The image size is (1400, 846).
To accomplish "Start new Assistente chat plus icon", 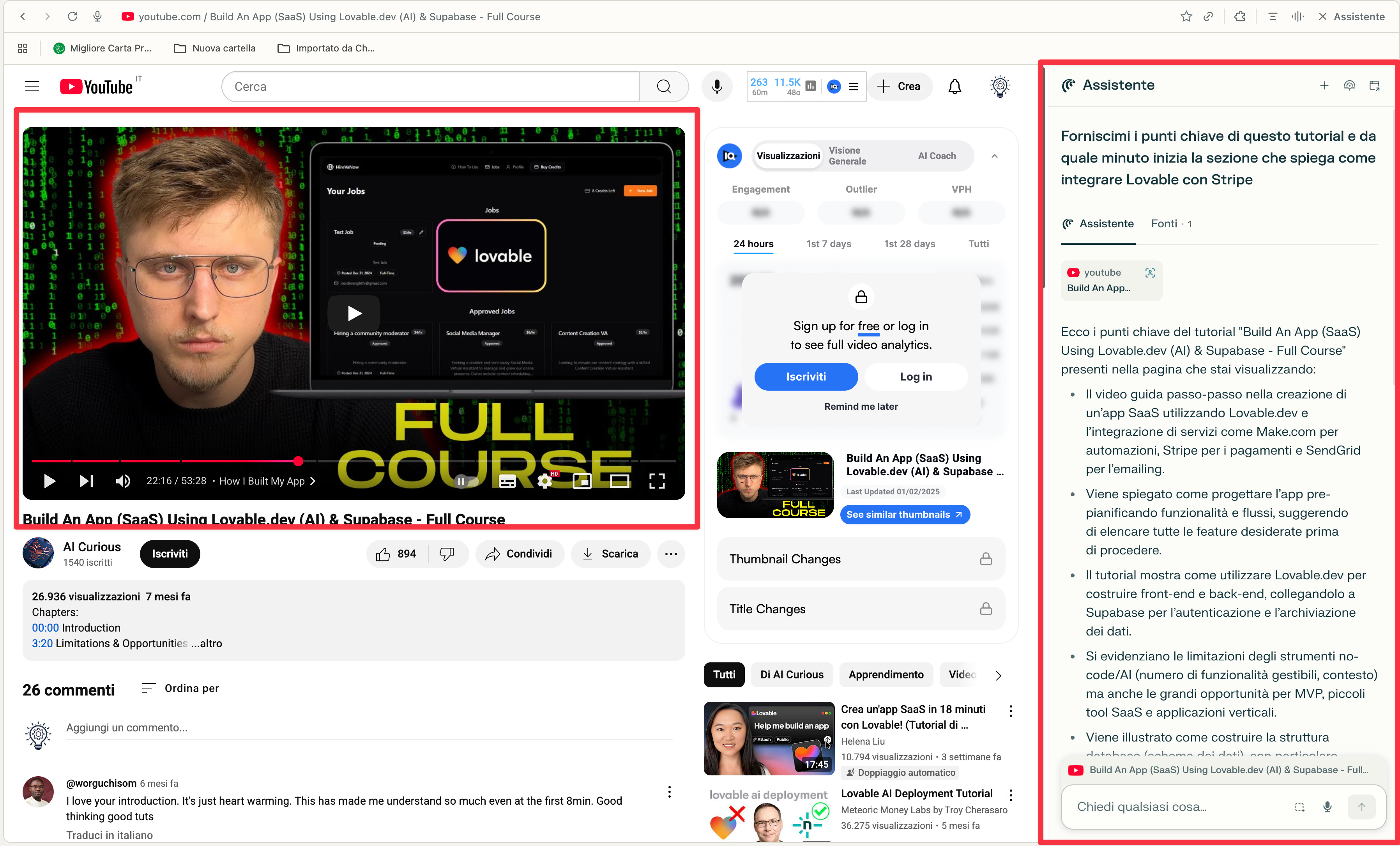I will pyautogui.click(x=1324, y=85).
